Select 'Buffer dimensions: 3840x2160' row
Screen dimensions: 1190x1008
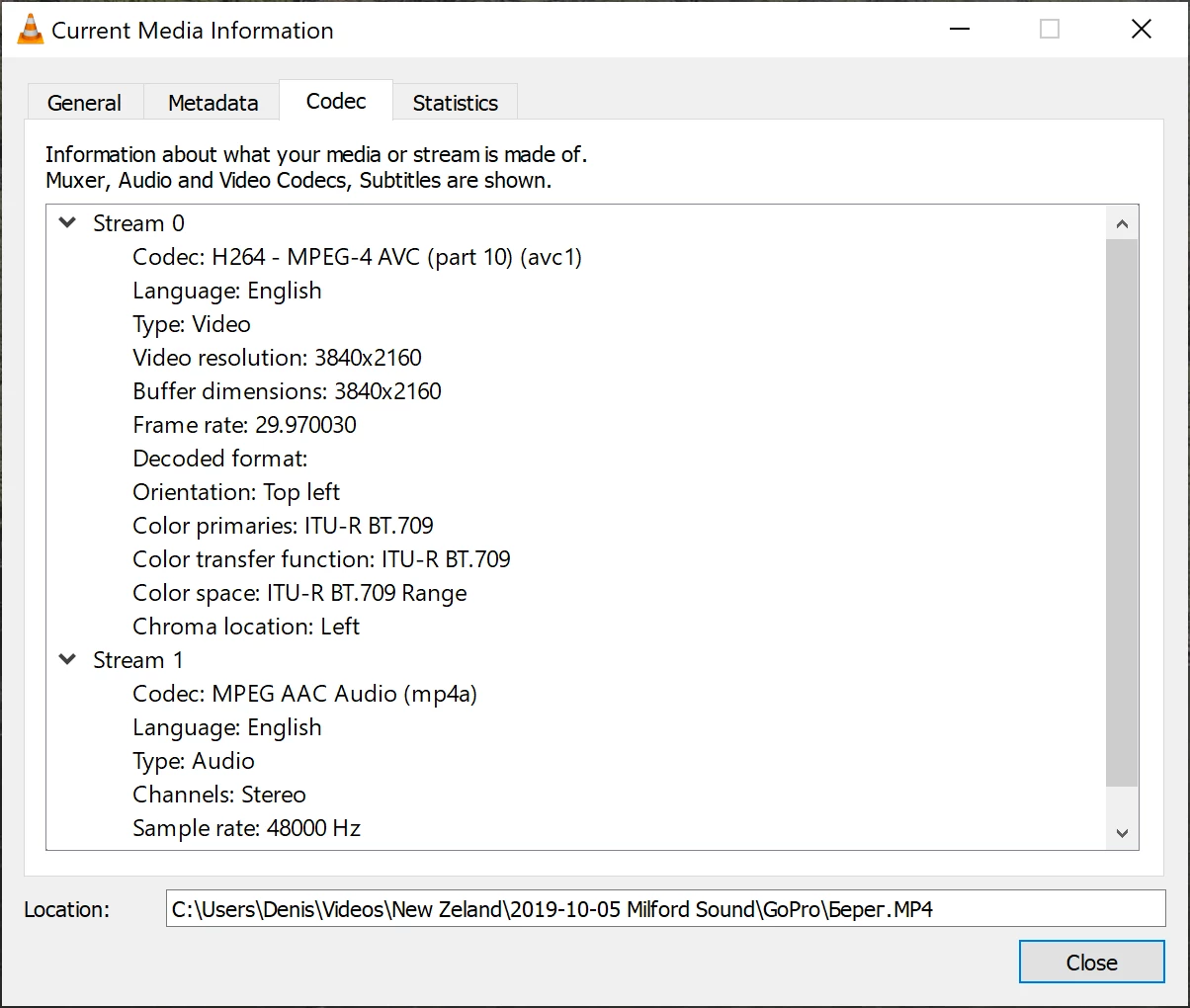[288, 391]
